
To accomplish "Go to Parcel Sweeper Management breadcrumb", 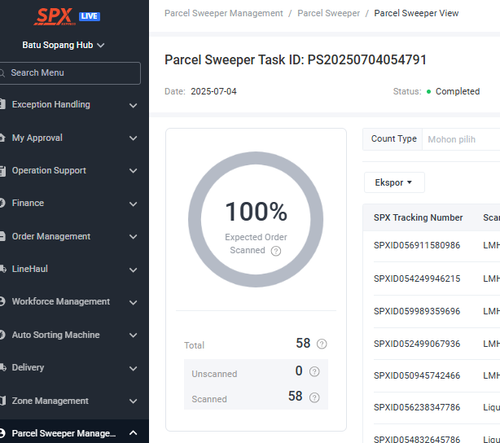I will coord(223,13).
